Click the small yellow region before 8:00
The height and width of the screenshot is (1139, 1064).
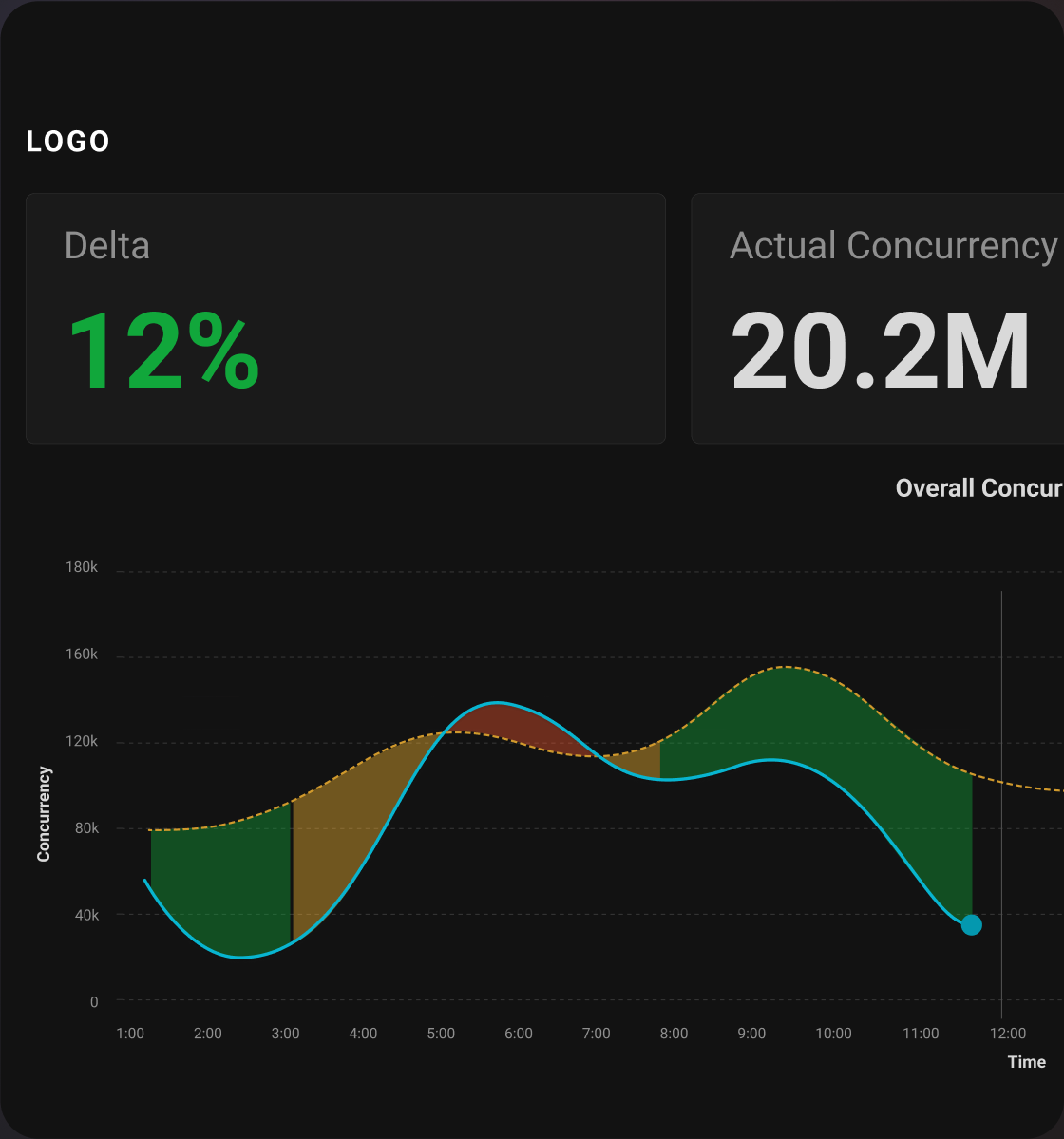point(648,762)
